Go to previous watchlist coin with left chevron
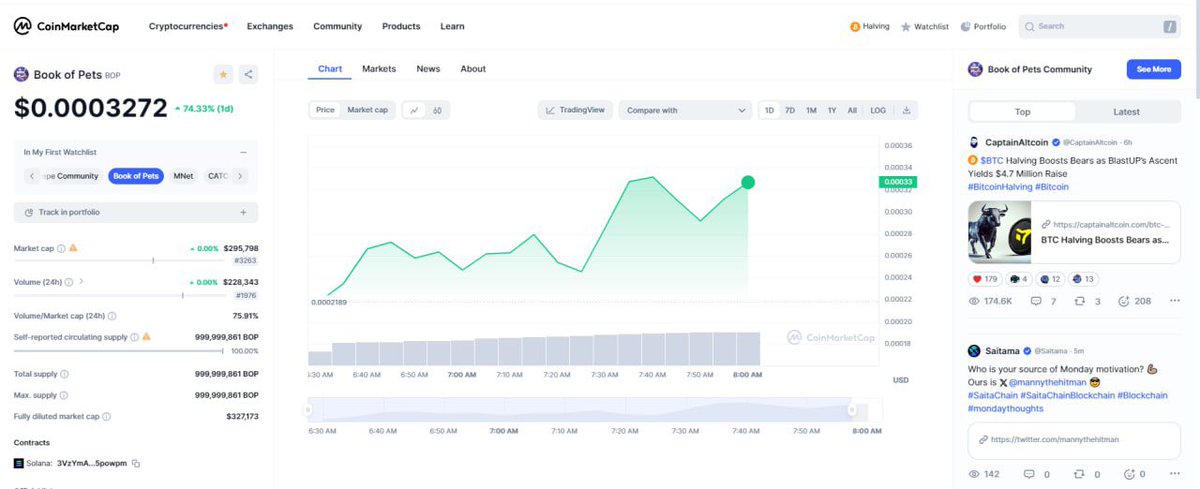1200x489 pixels. [31, 176]
